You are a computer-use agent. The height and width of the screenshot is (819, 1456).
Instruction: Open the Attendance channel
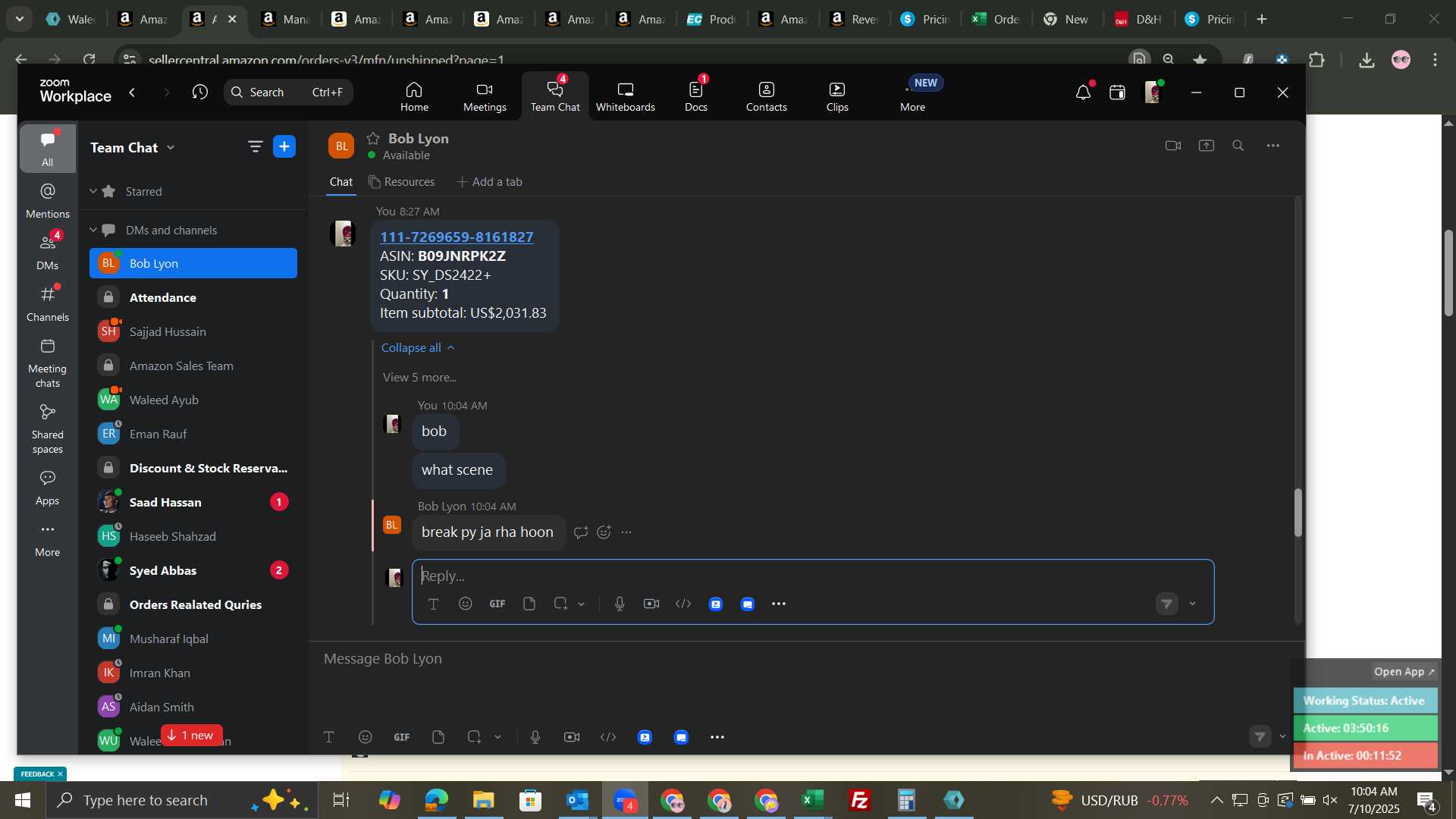(193, 297)
